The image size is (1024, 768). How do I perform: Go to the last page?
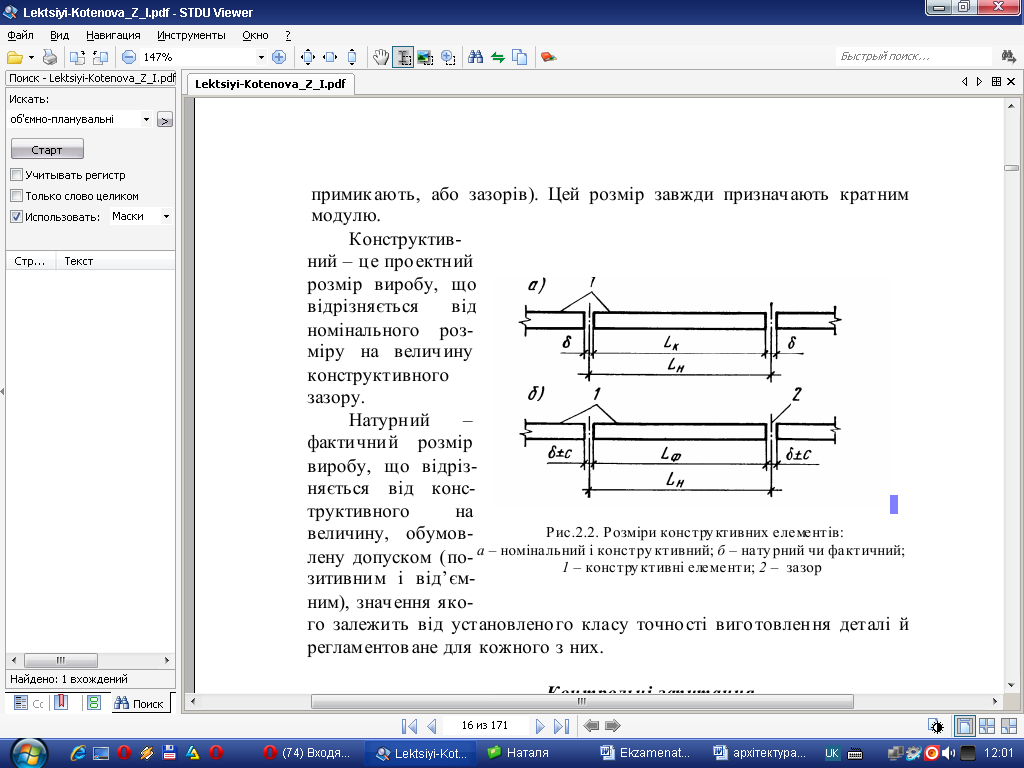(562, 726)
